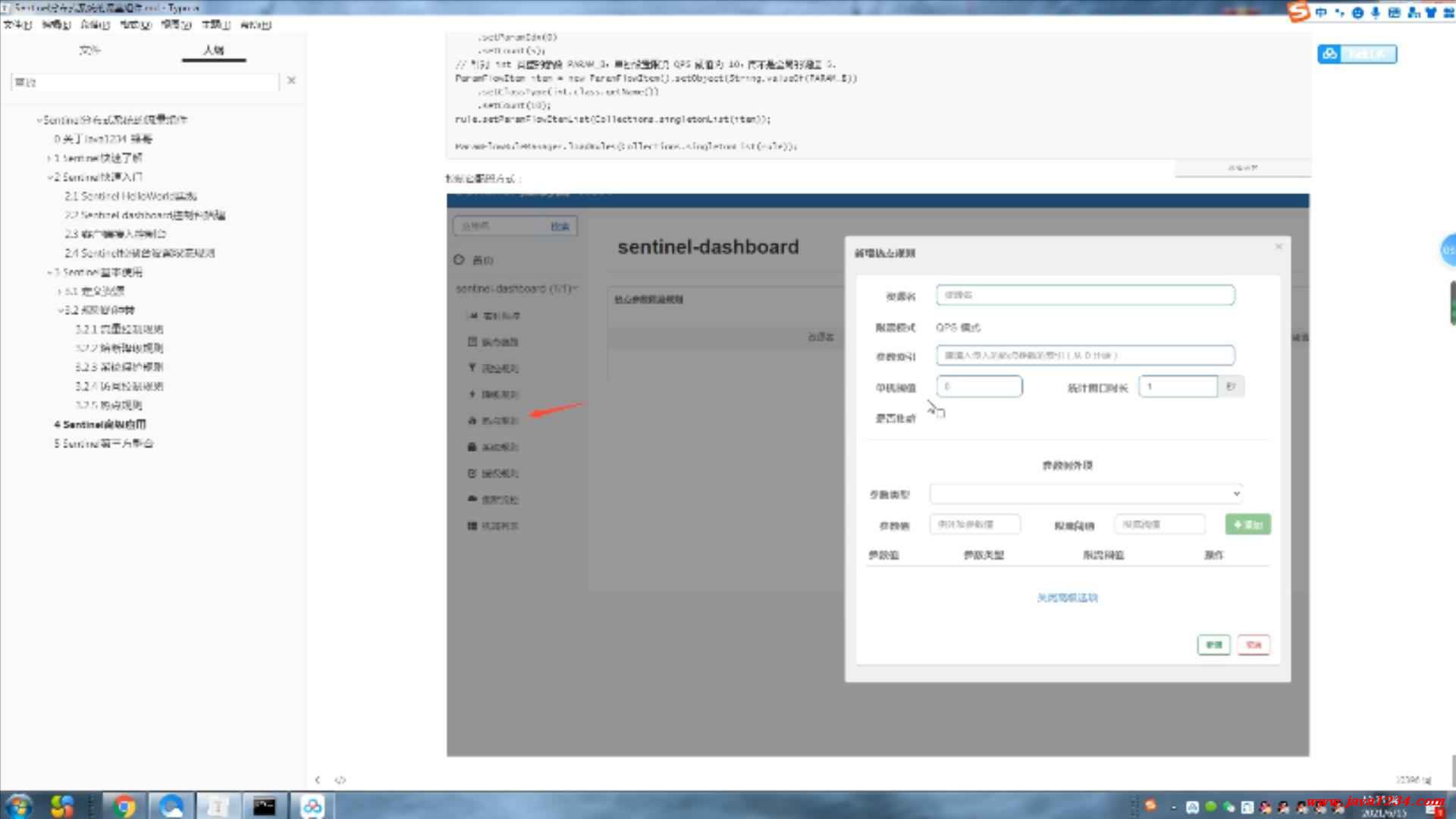Screen dimensions: 1456x819
Task: Go to outline item 3.2.4
Action: click(119, 386)
